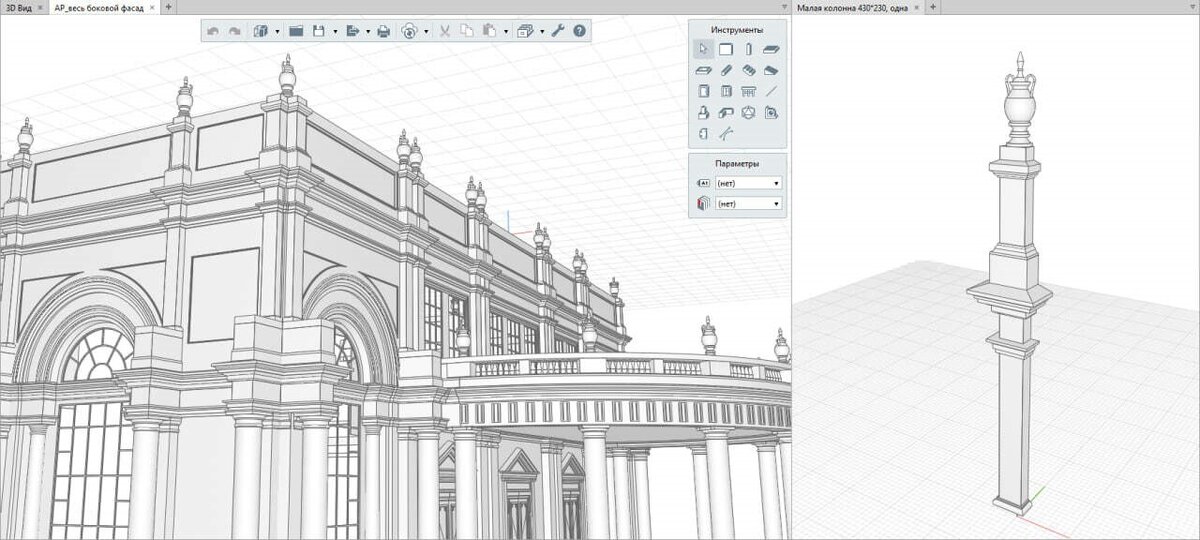
Task: Select the Малая колонна 430*230 tab
Action: click(852, 7)
